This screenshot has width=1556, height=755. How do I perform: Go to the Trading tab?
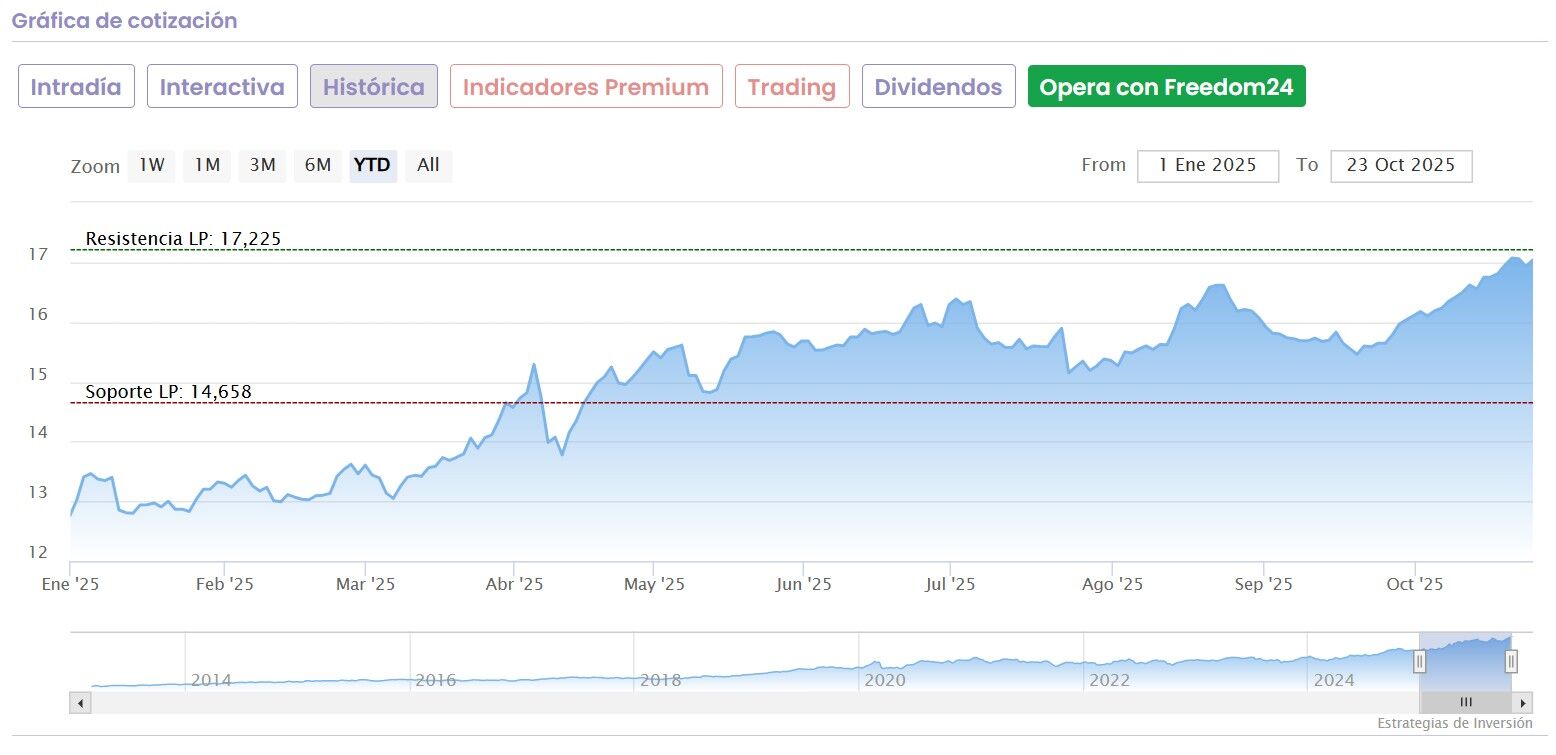792,87
